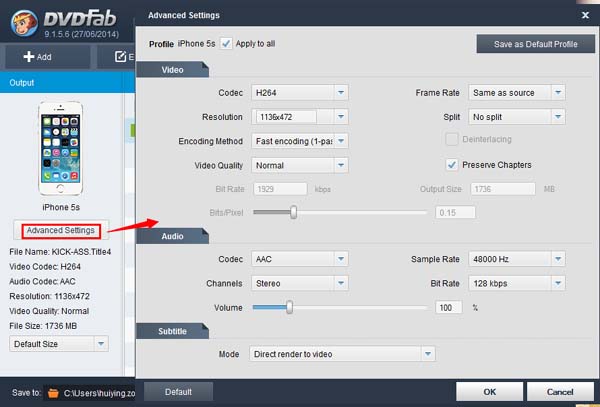Click the orange folder icon beside Save to
The width and height of the screenshot is (600, 407).
point(53,393)
